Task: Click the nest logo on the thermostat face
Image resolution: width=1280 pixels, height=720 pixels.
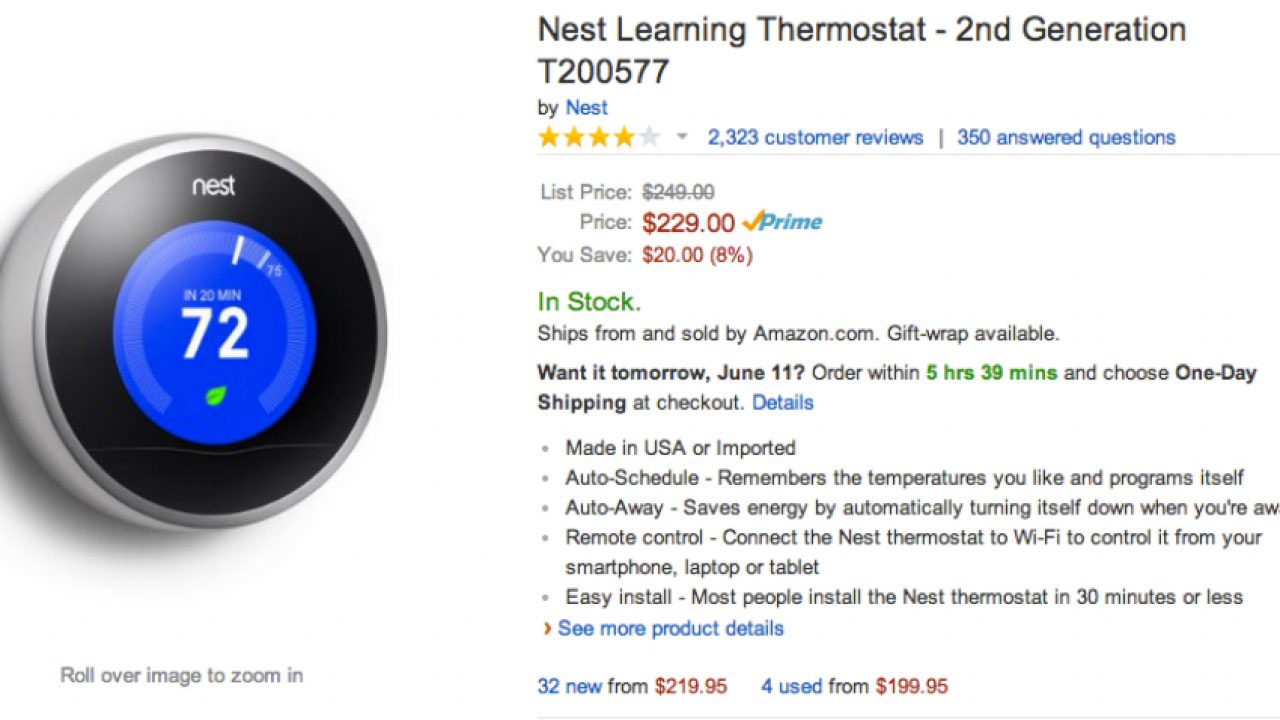Action: tap(213, 186)
